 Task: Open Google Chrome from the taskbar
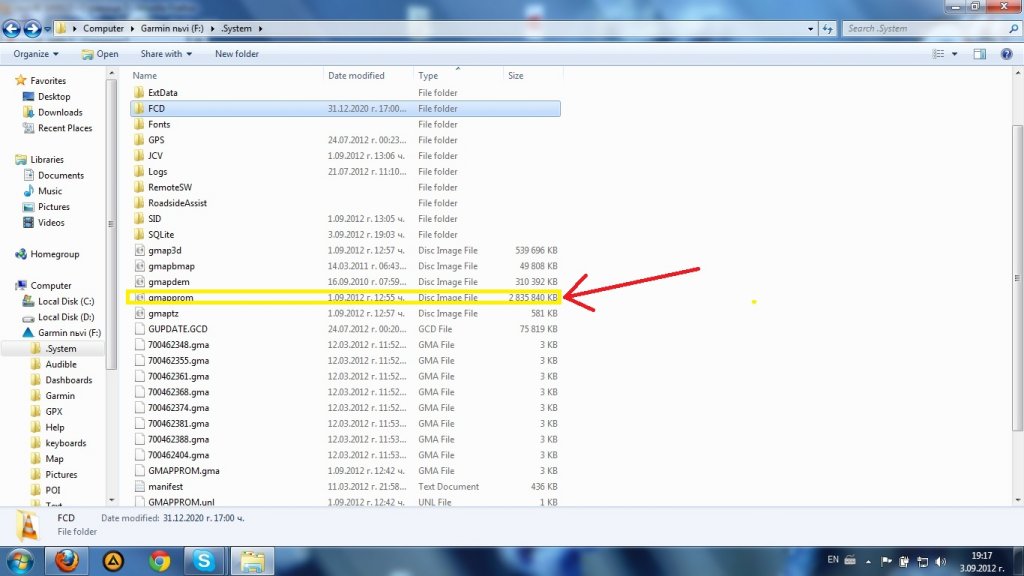tap(158, 560)
